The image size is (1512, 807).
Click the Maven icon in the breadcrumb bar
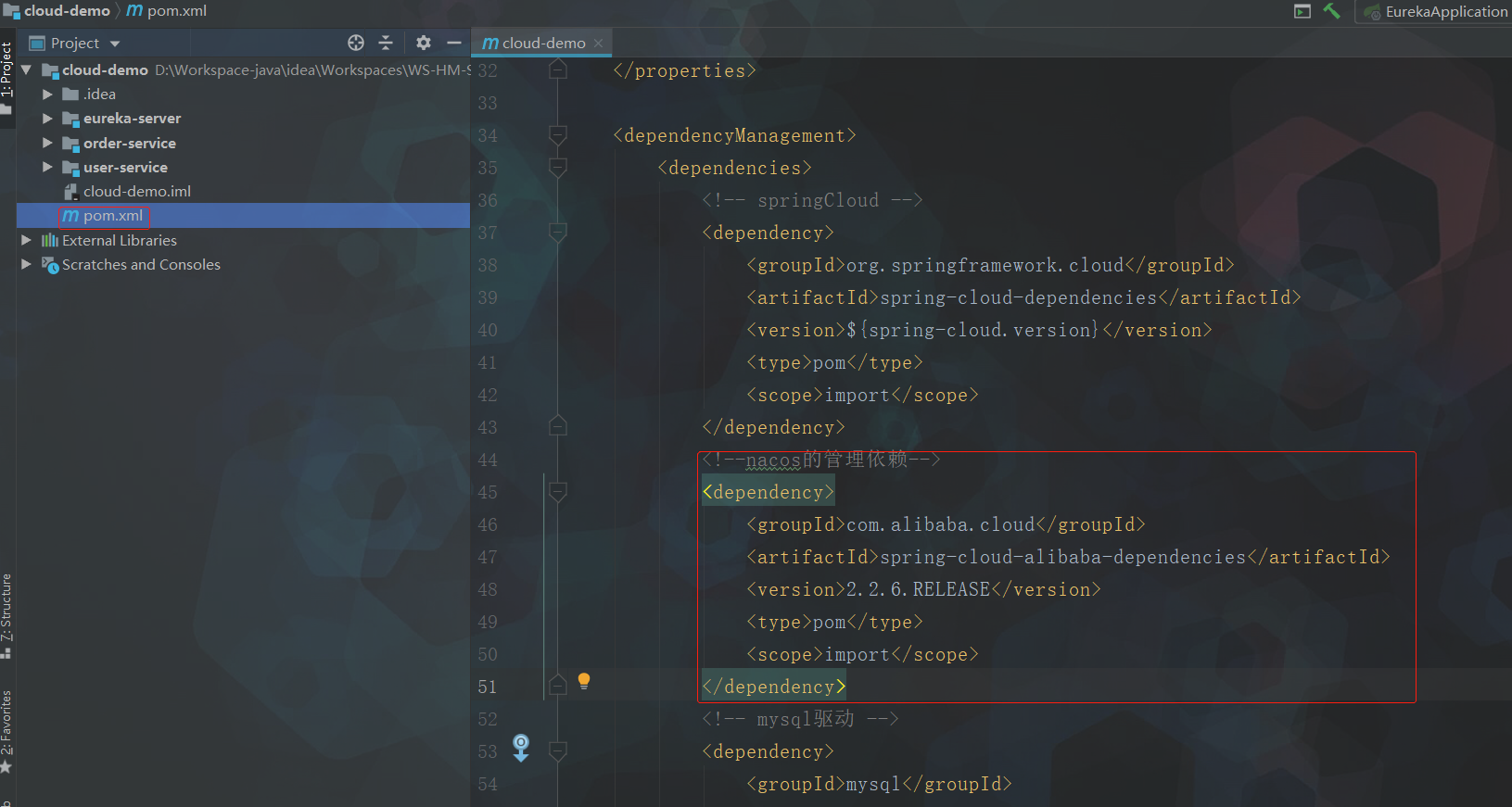[134, 11]
